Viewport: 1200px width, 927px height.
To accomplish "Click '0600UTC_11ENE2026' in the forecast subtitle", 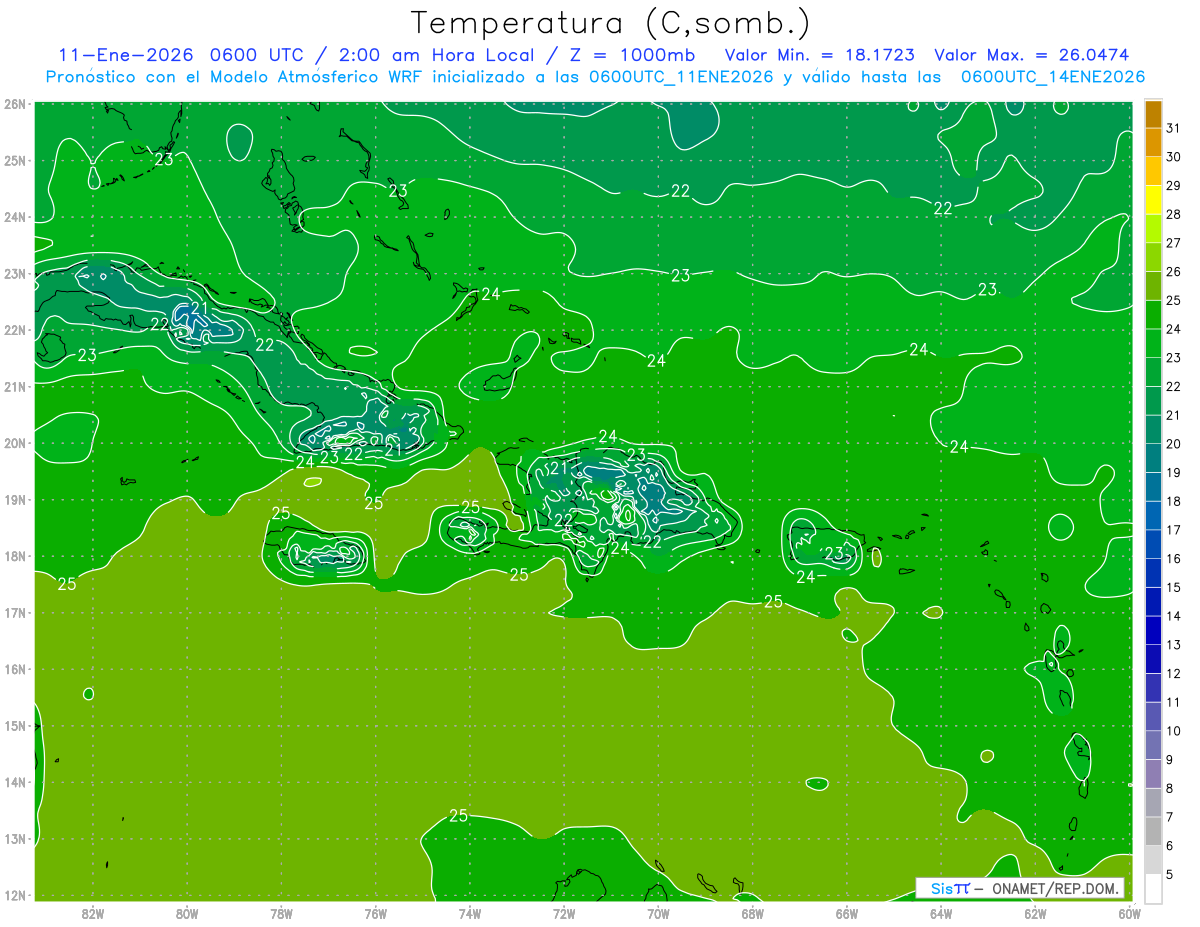I will pos(681,77).
